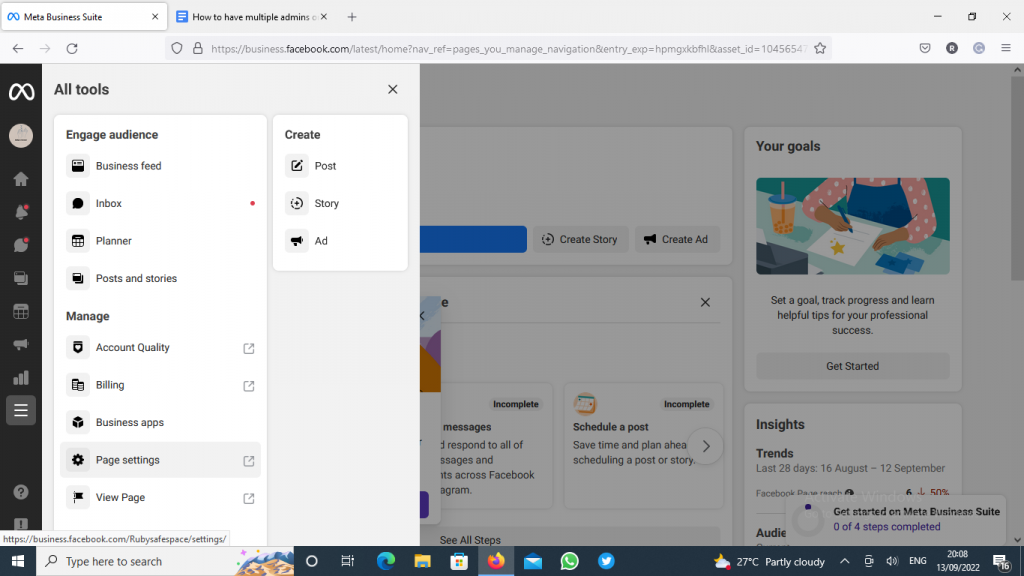Open planner calendar grid sidebar icon
The width and height of the screenshot is (1024, 576).
(21, 312)
